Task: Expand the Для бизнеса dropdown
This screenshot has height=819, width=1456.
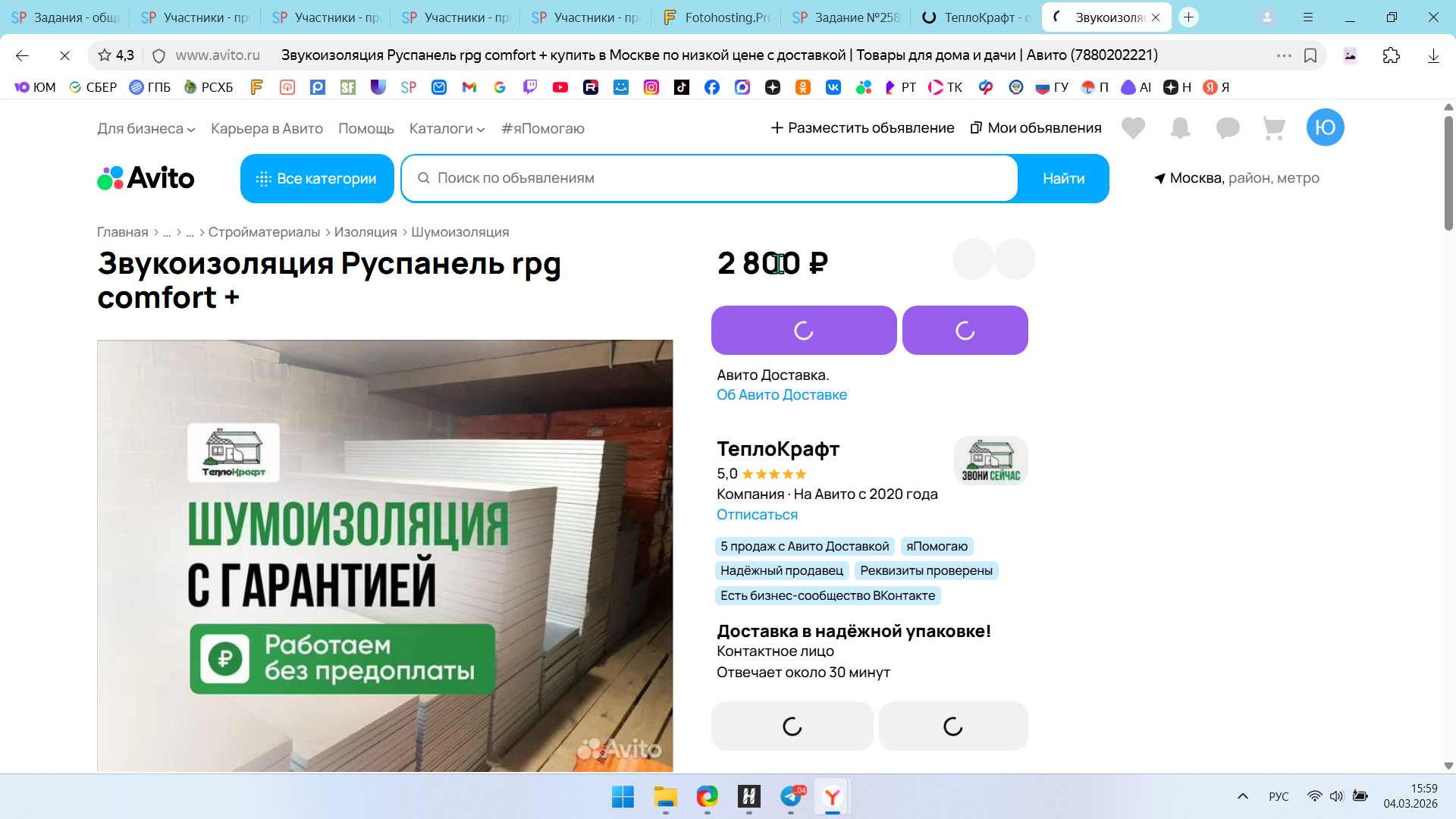Action: coord(146,129)
